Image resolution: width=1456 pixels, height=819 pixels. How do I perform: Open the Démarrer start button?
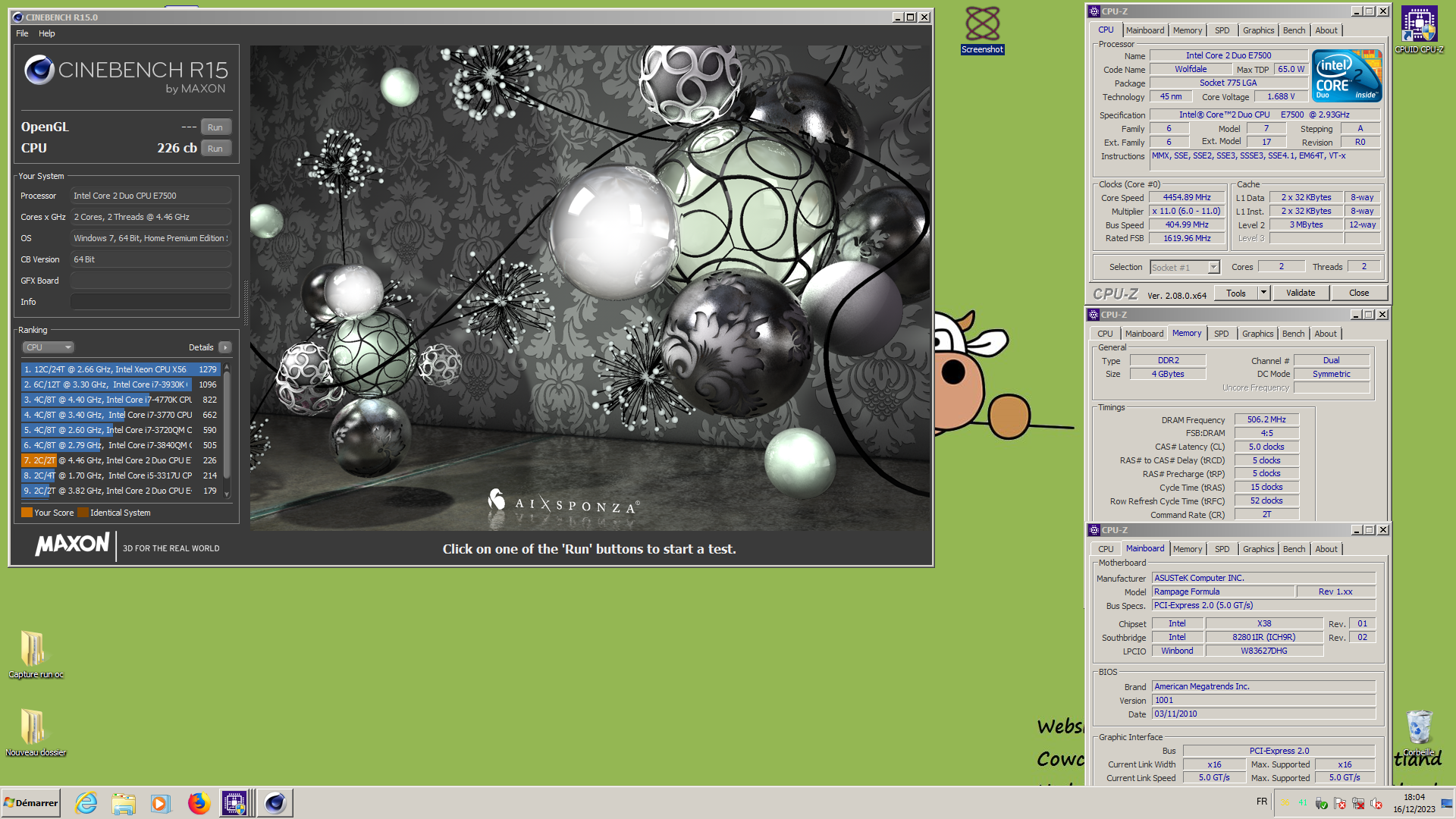coord(31,803)
